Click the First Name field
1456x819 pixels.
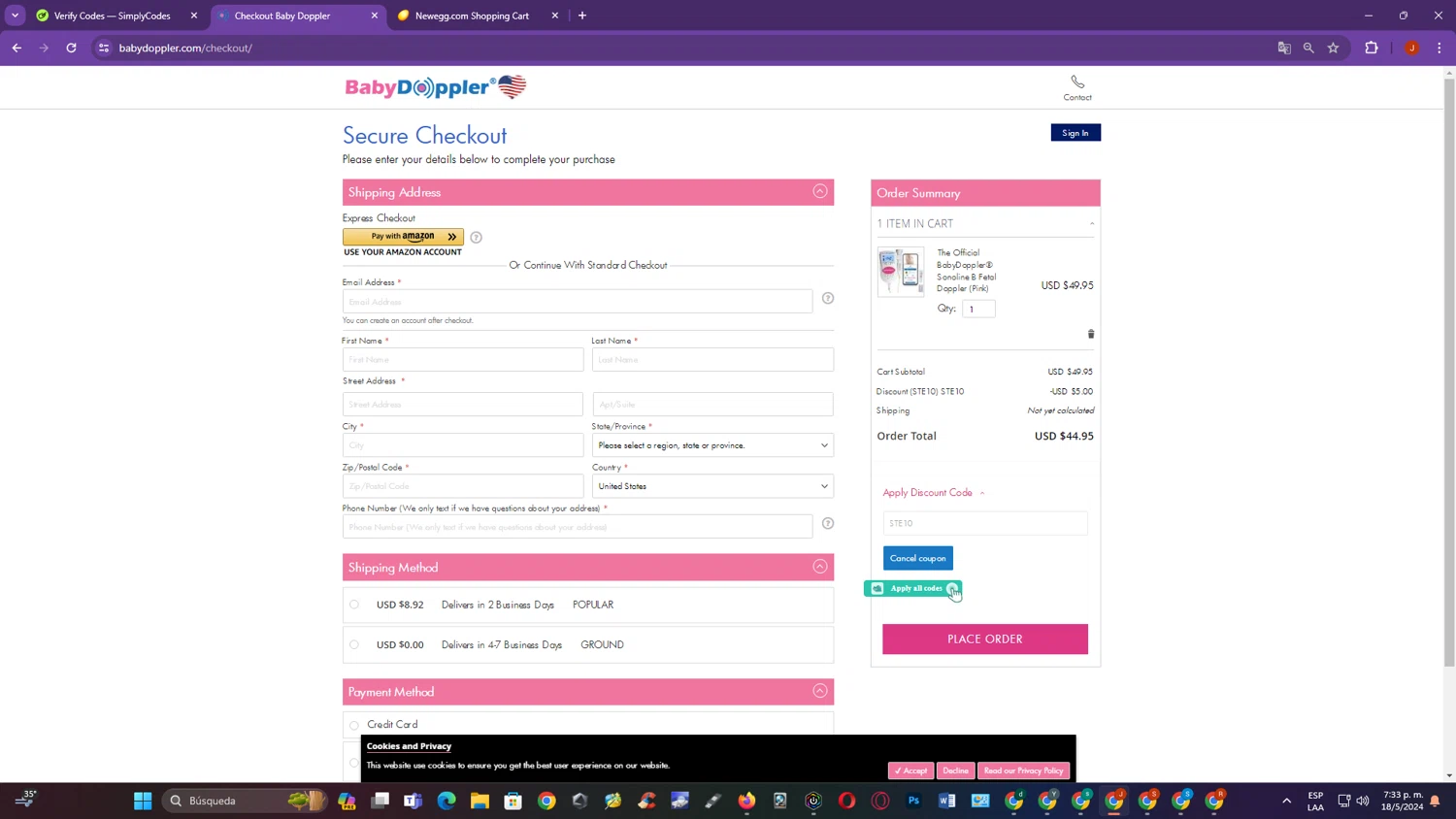tap(463, 360)
